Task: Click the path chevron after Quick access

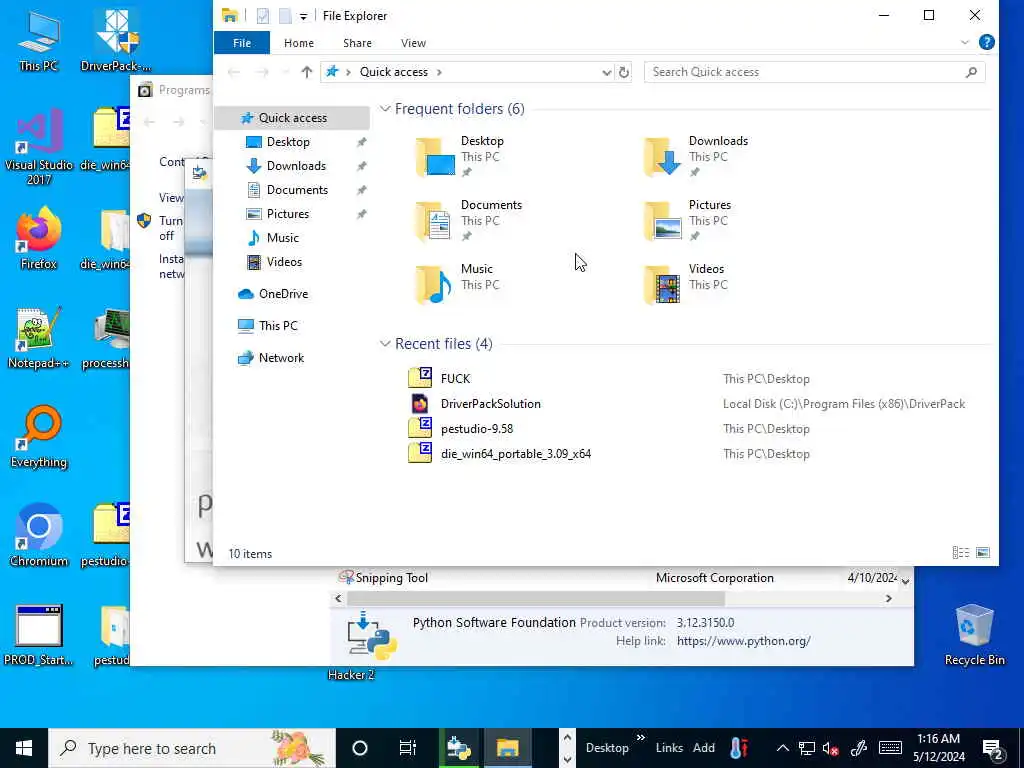Action: (440, 72)
